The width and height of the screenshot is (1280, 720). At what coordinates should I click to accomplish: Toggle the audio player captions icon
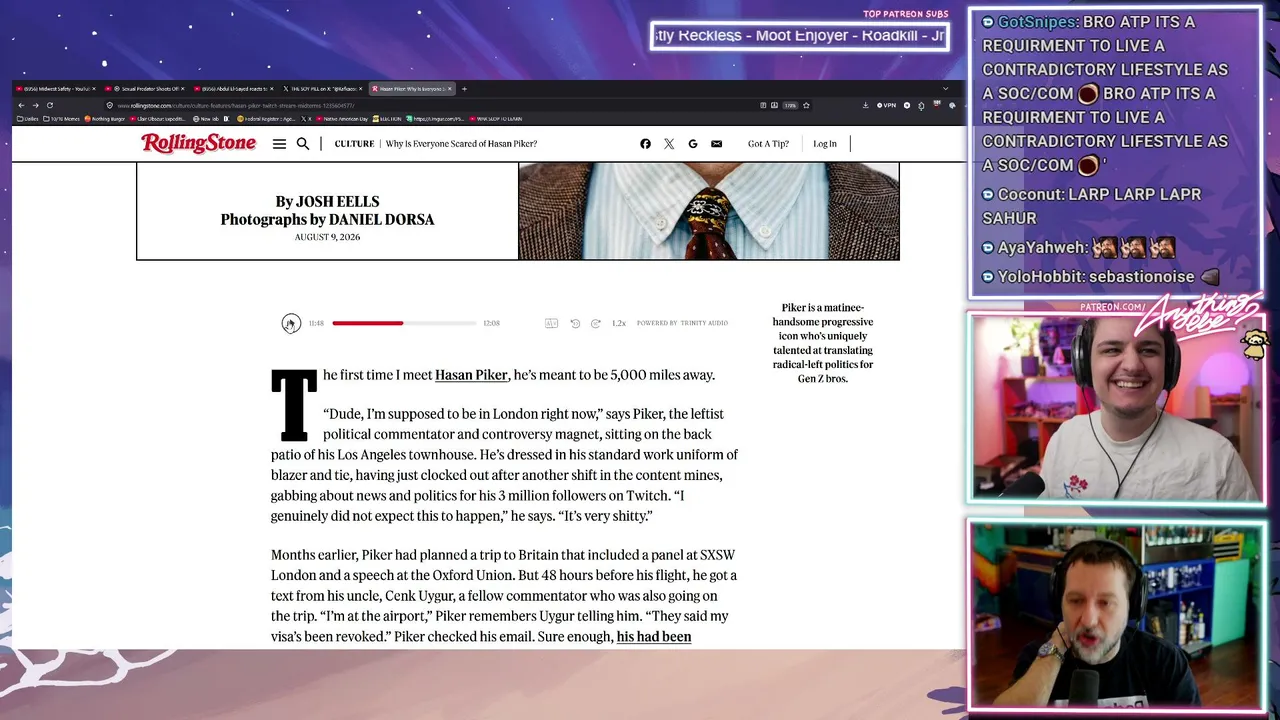[551, 323]
